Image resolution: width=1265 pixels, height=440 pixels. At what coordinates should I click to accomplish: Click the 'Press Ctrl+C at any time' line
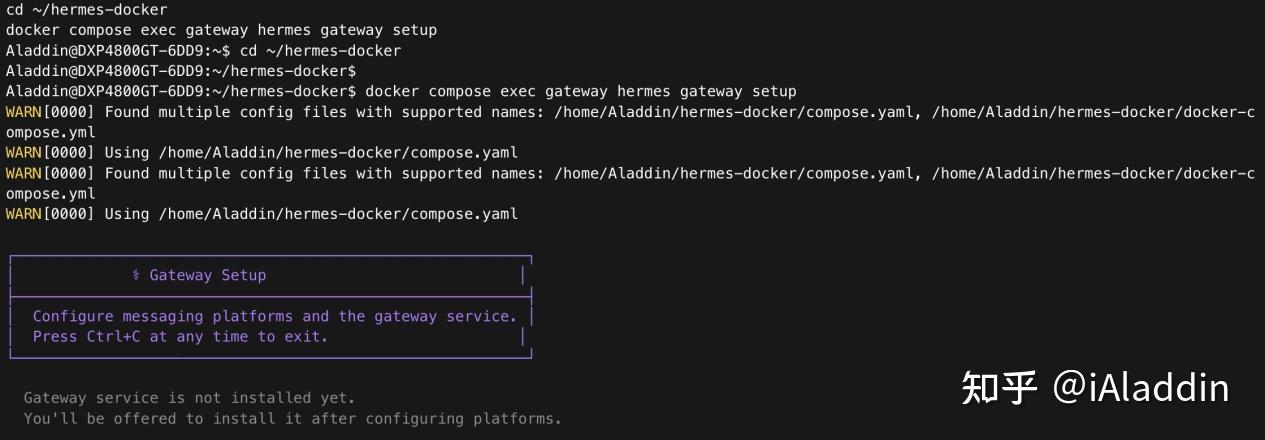tap(180, 336)
